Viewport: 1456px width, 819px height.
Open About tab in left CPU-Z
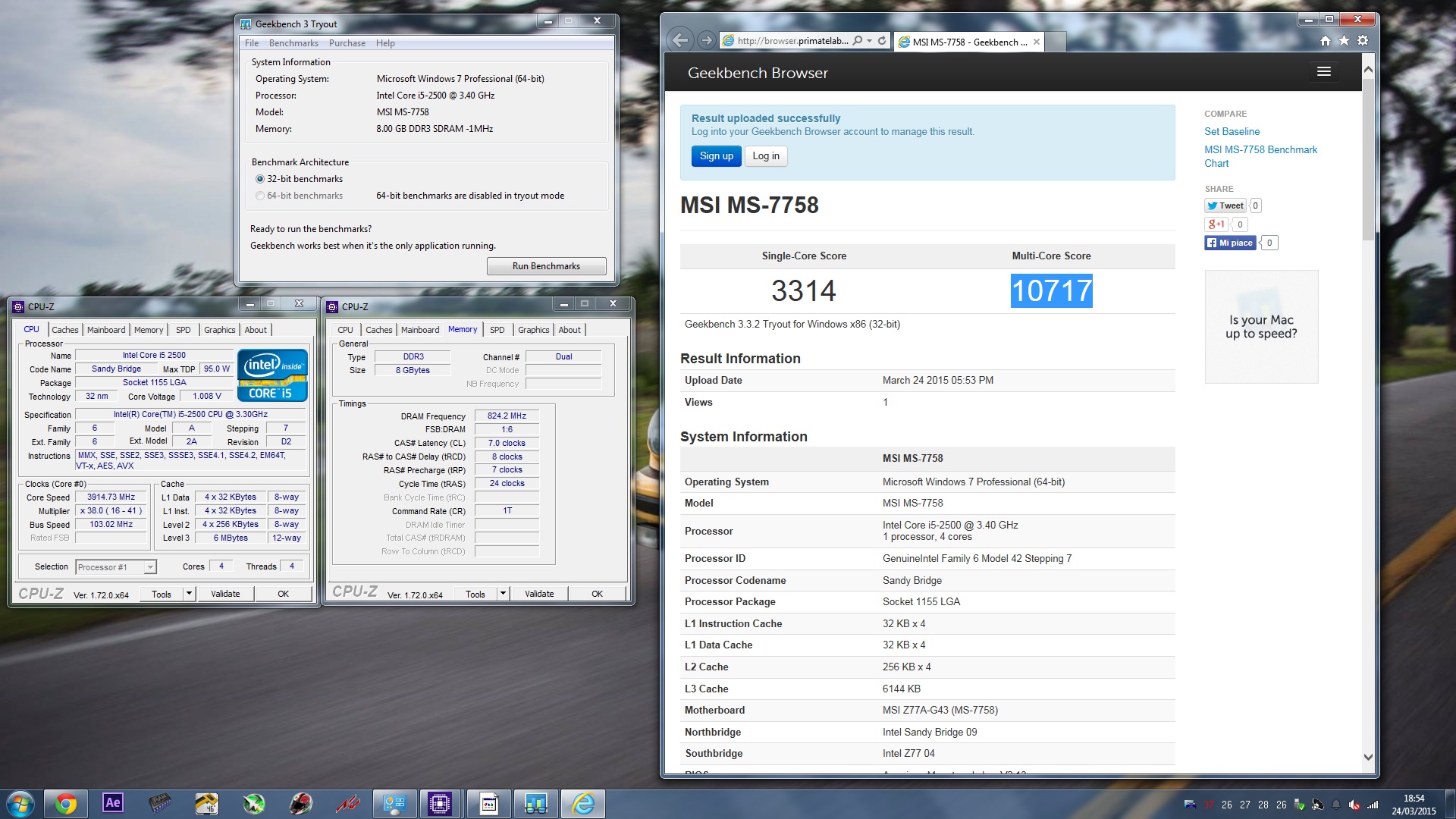pyautogui.click(x=256, y=330)
